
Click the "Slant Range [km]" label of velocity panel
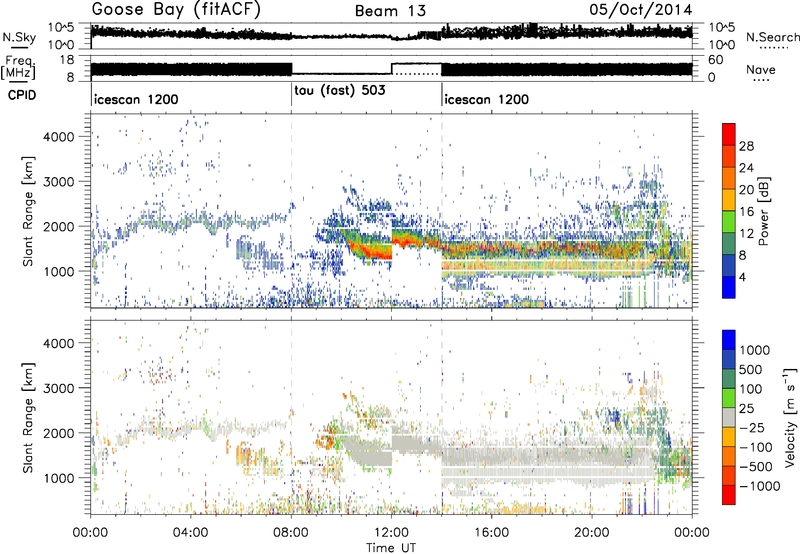[28, 417]
